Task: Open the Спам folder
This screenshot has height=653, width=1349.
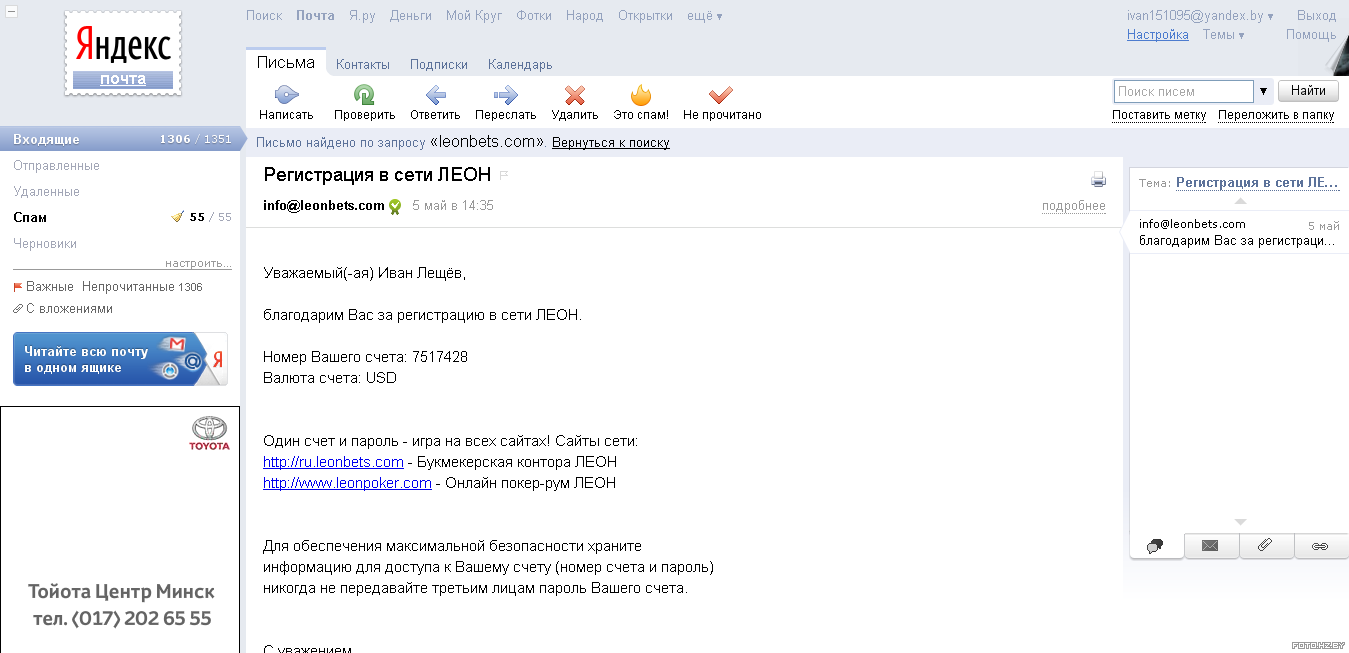Action: click(30, 218)
